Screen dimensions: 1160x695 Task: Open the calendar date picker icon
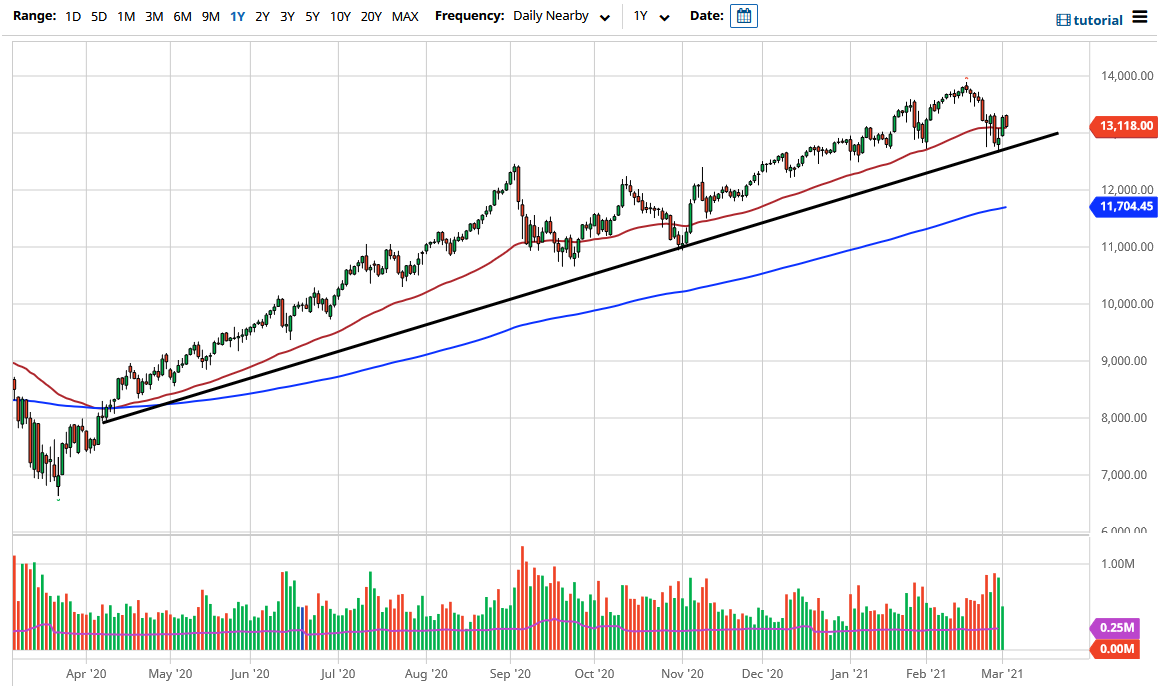[x=742, y=16]
